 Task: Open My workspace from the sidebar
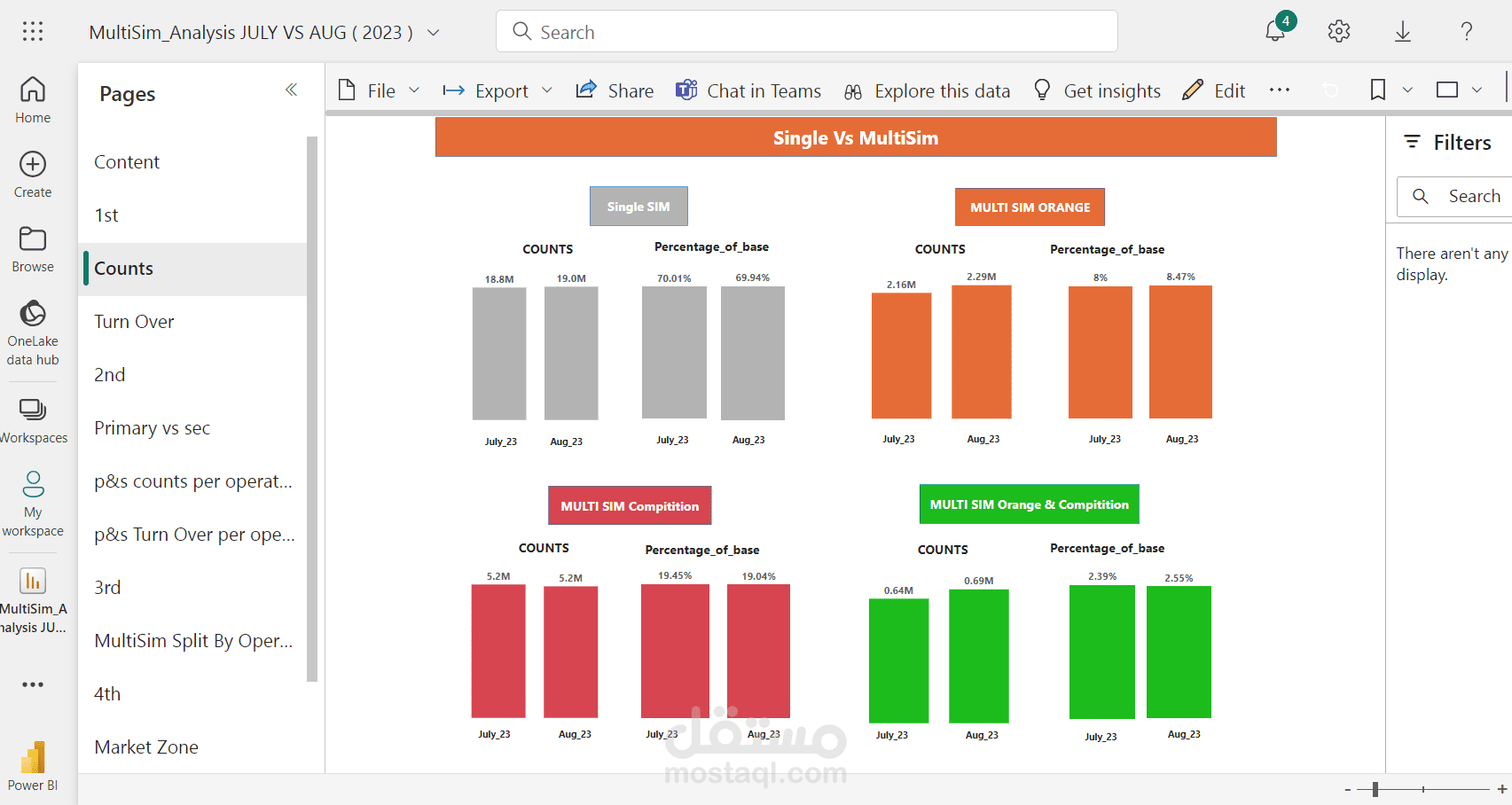click(33, 501)
